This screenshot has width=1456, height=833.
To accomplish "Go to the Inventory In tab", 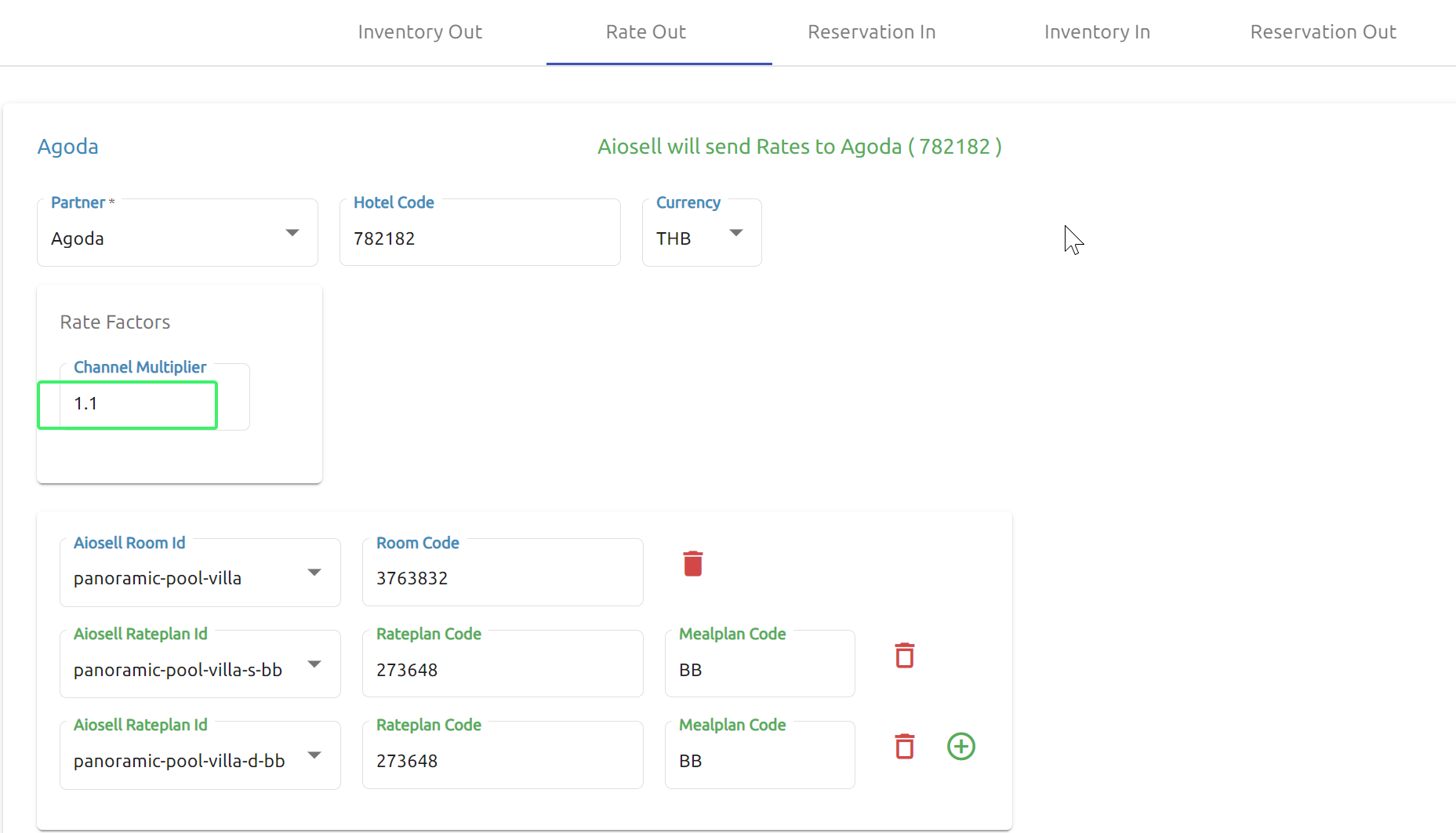I will (1097, 32).
